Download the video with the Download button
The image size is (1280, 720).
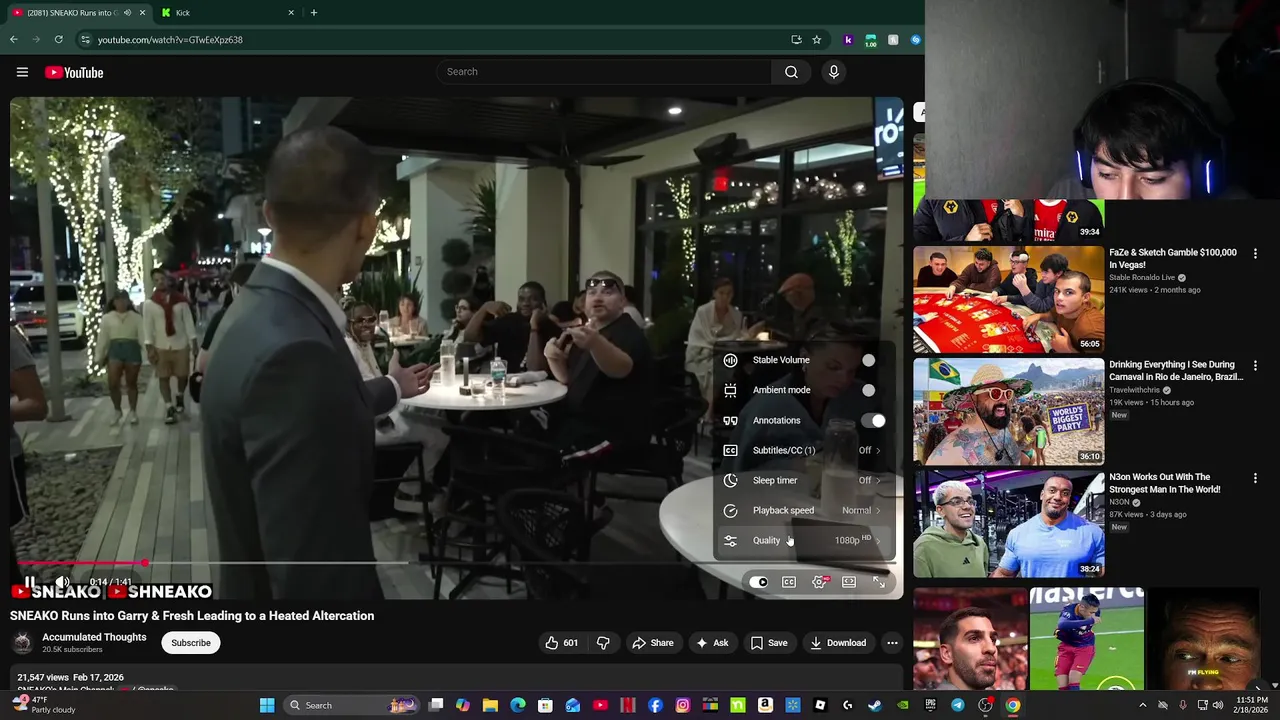[x=837, y=643]
